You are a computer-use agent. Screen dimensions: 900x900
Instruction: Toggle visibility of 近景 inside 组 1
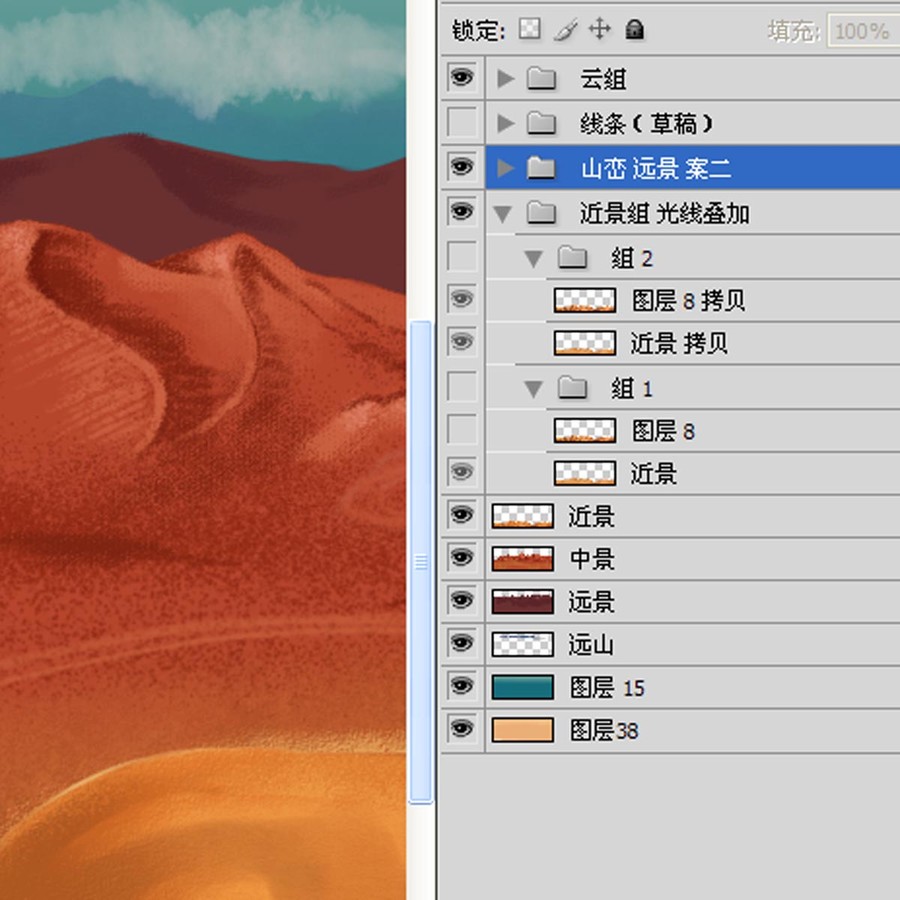462,472
